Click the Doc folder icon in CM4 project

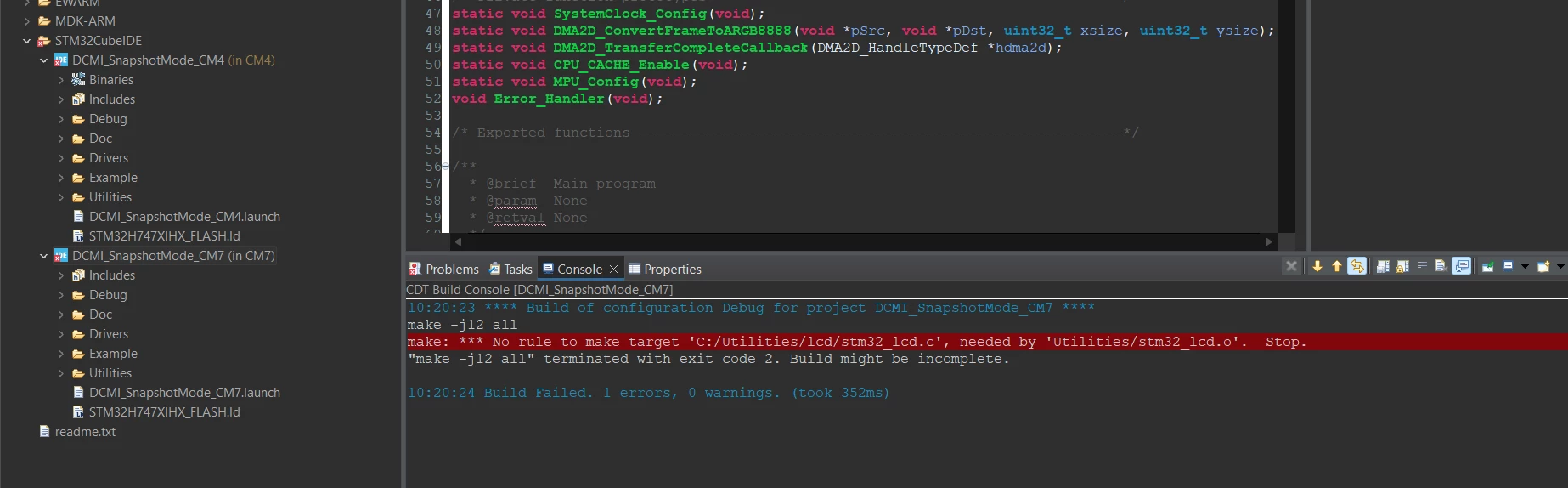[78, 138]
